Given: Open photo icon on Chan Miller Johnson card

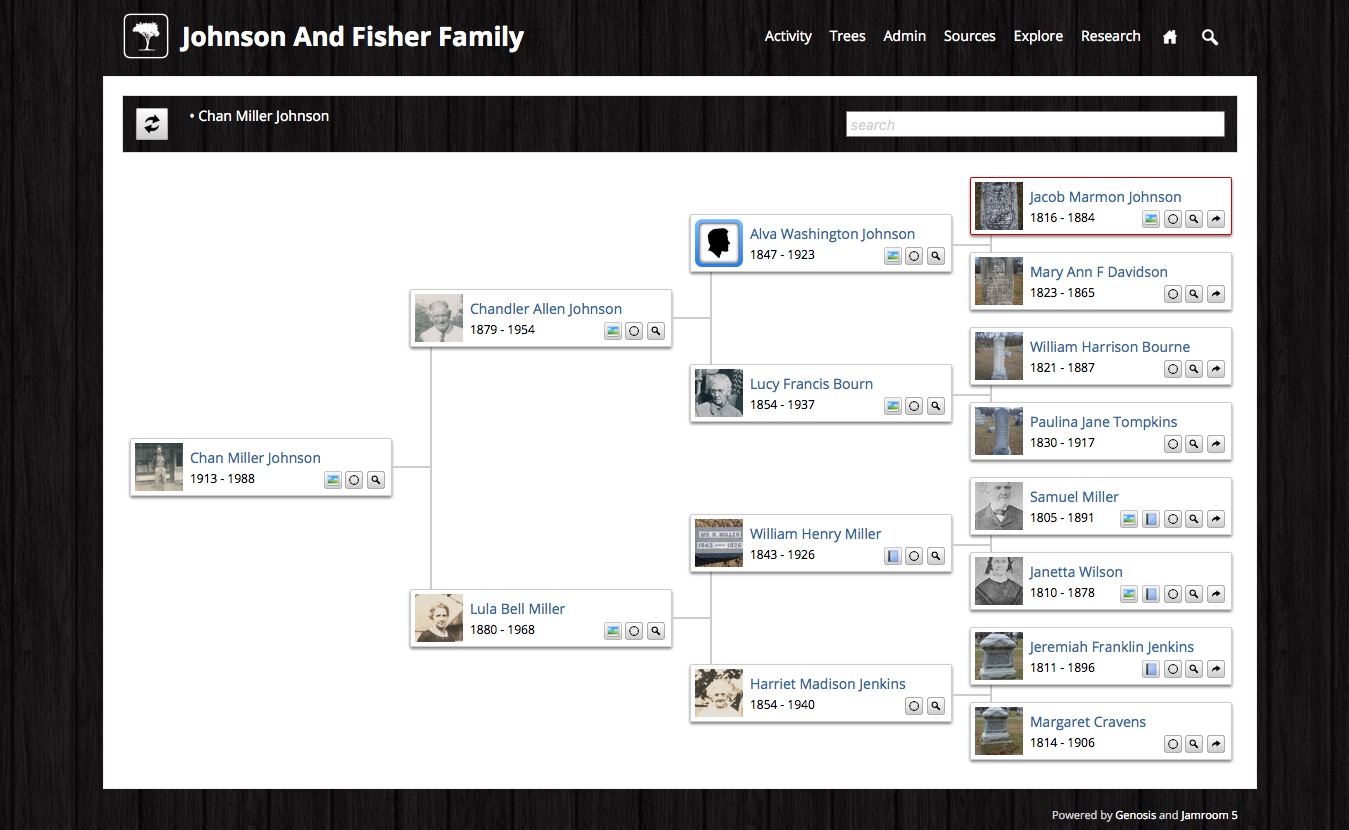Looking at the screenshot, I should point(333,480).
